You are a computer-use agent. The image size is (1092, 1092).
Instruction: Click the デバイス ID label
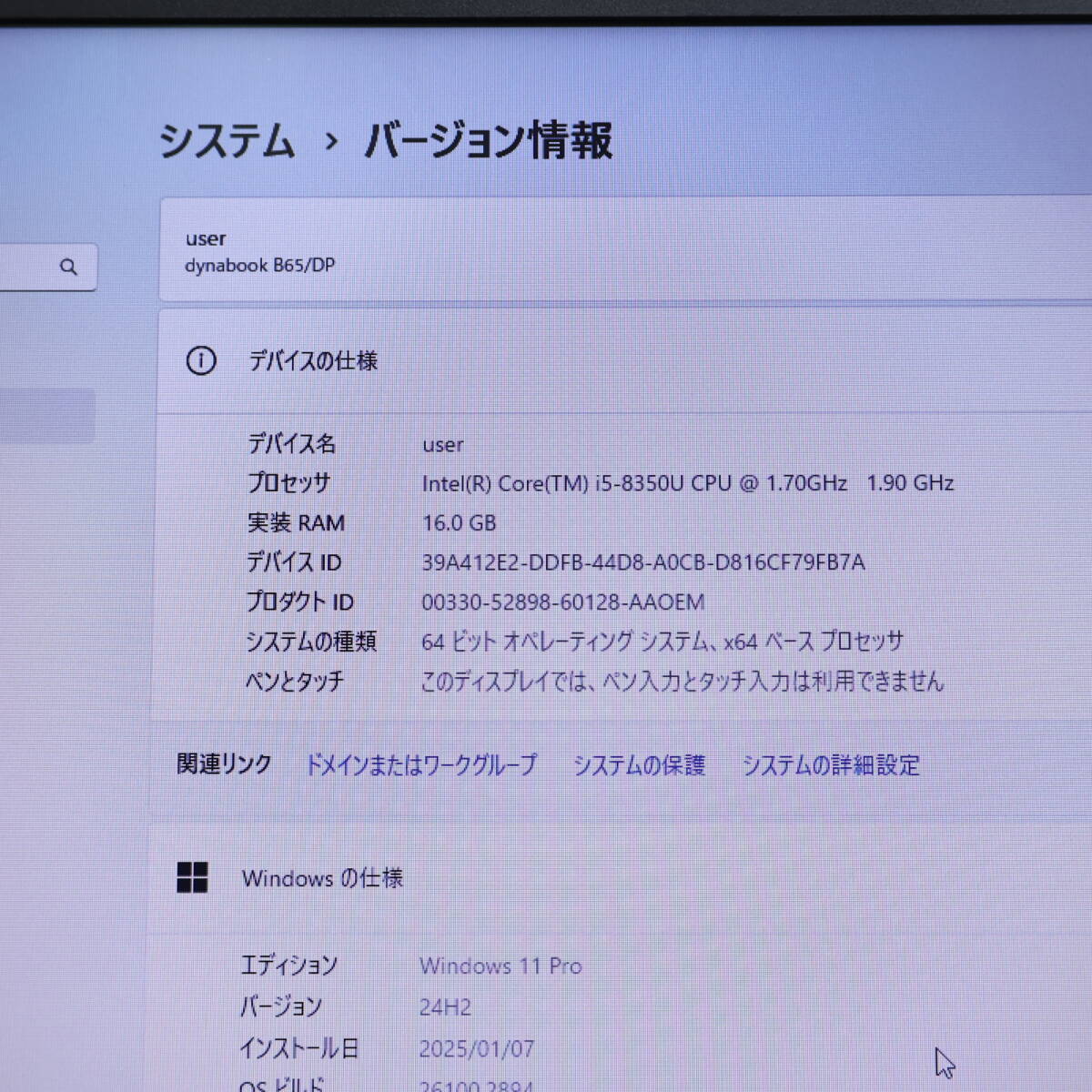[295, 562]
